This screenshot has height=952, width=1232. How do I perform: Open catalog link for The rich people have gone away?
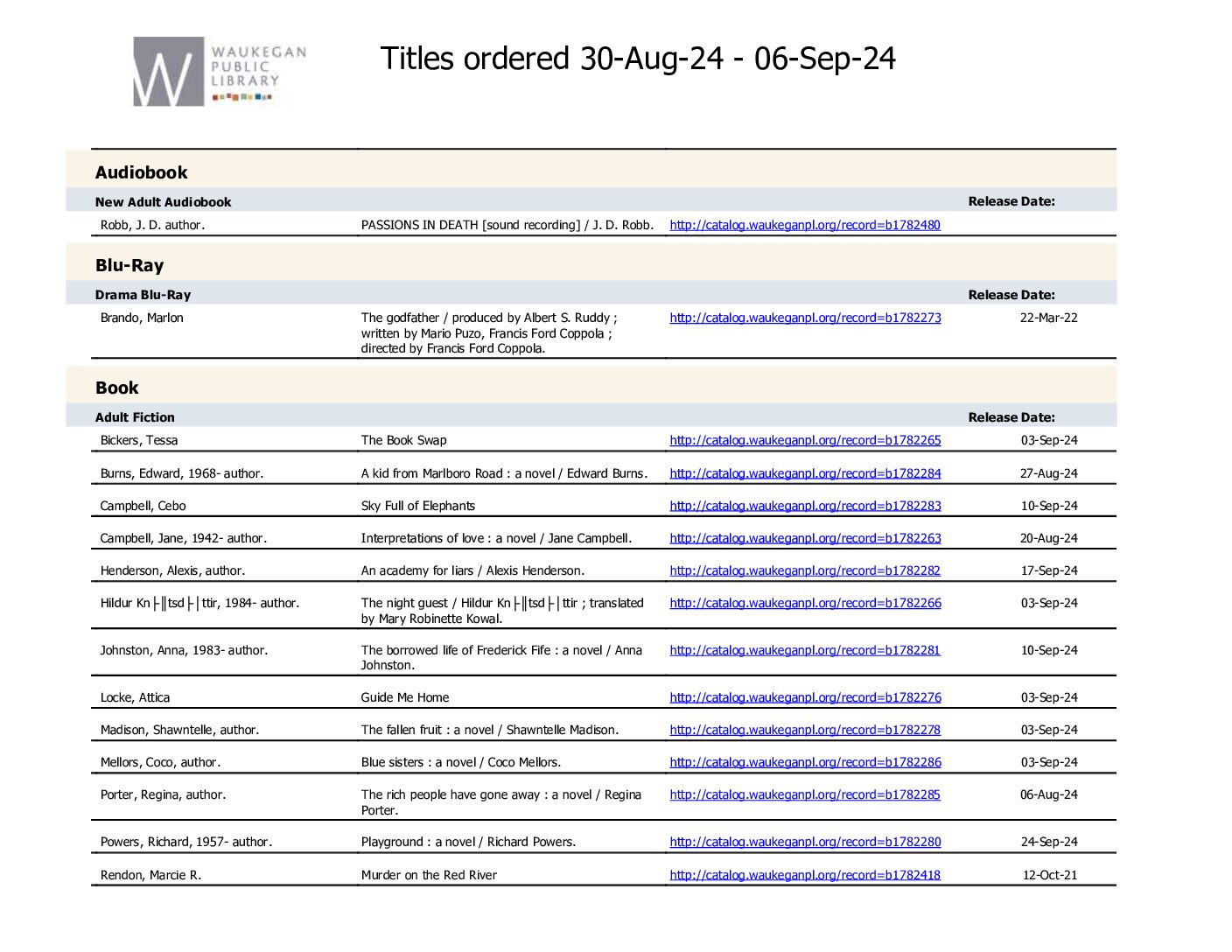point(805,794)
